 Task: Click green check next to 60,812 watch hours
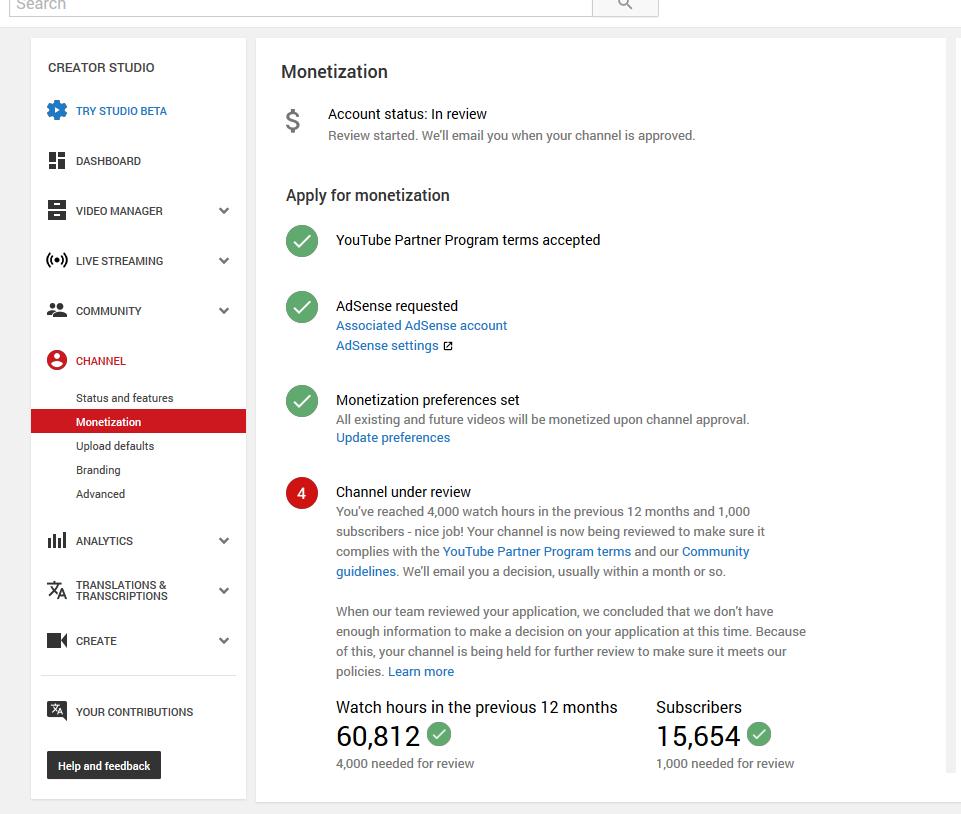pyautogui.click(x=439, y=734)
